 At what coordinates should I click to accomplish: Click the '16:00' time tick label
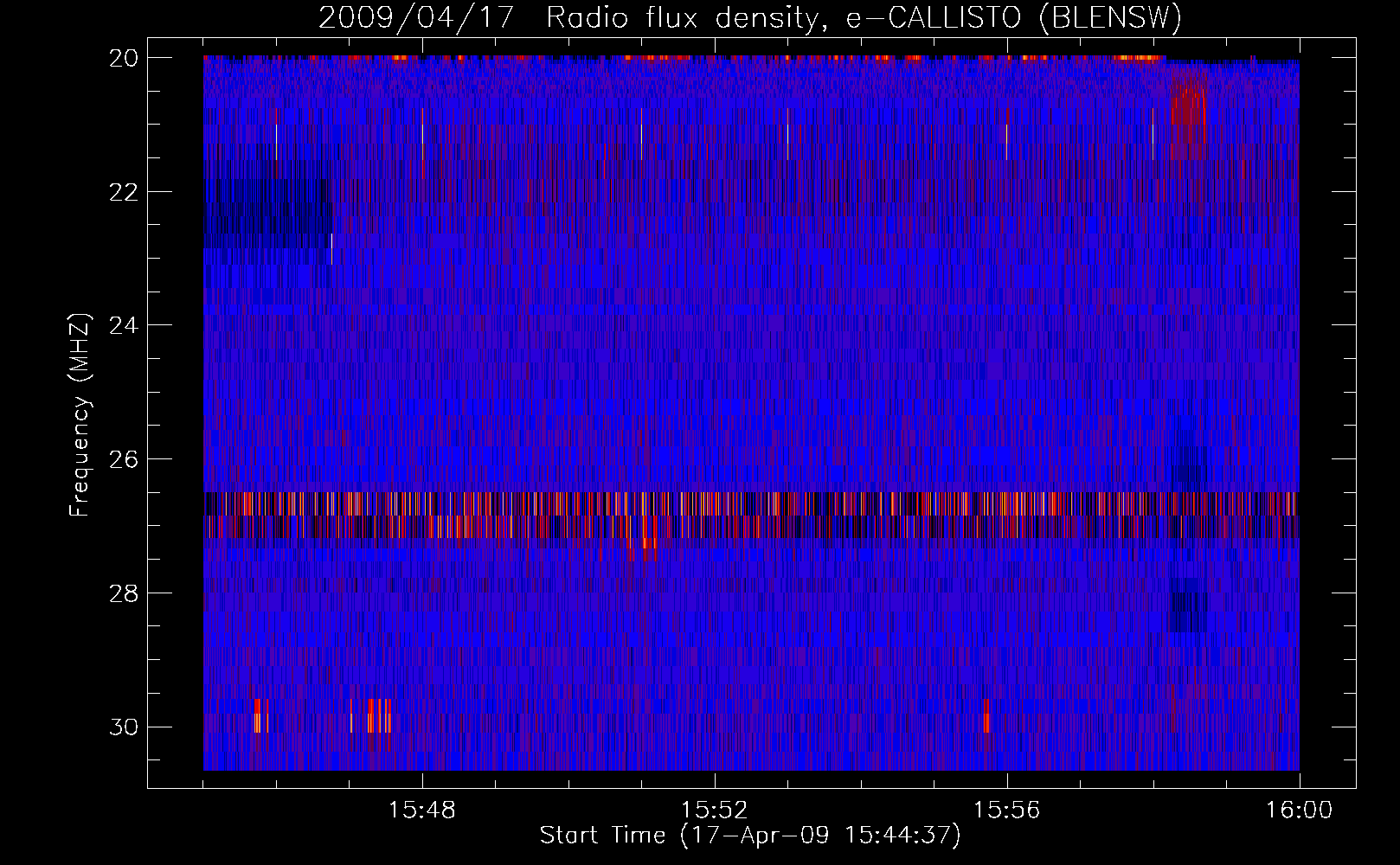click(1300, 811)
